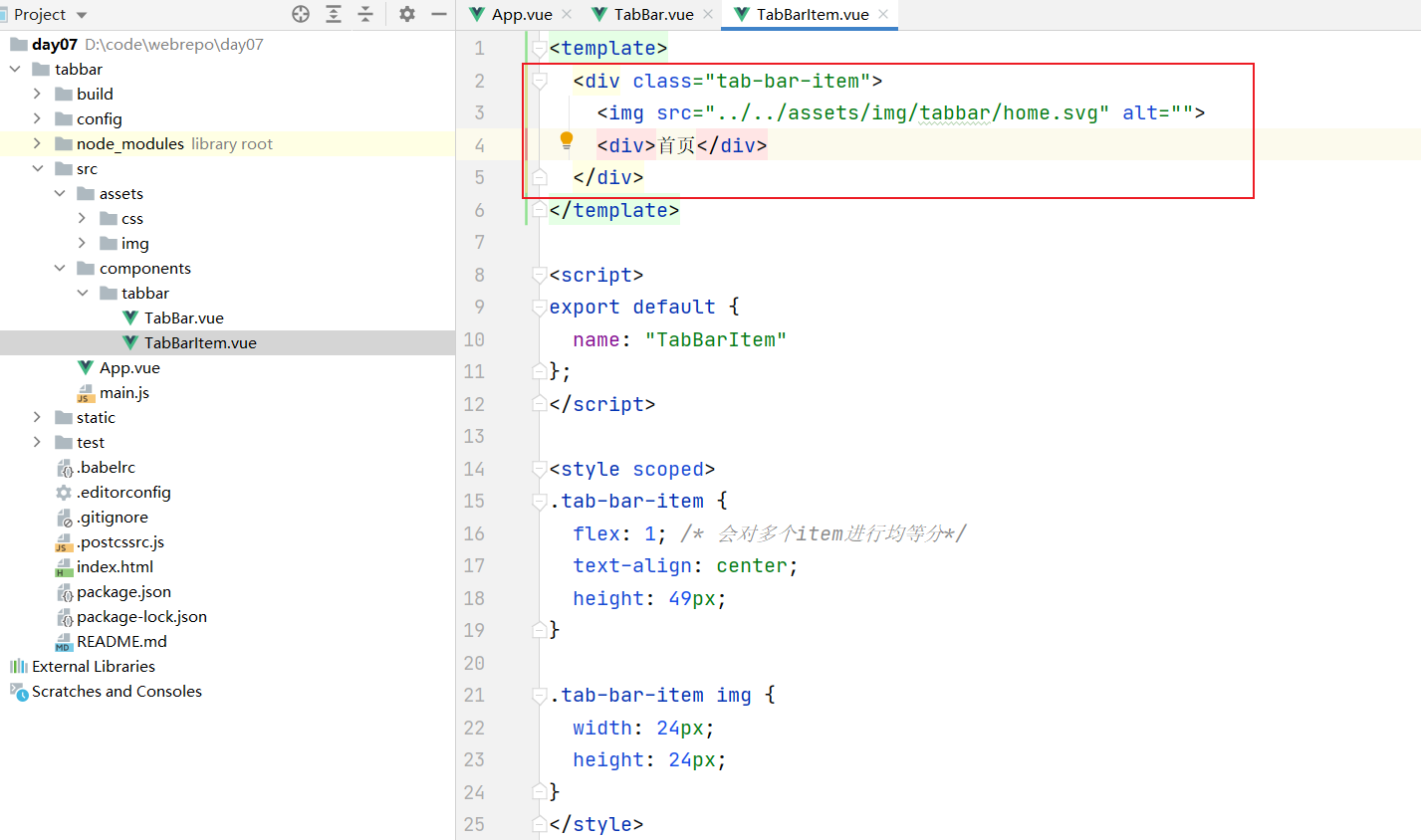1421x840 pixels.
Task: Click the HTML icon of index.html
Action: [64, 567]
